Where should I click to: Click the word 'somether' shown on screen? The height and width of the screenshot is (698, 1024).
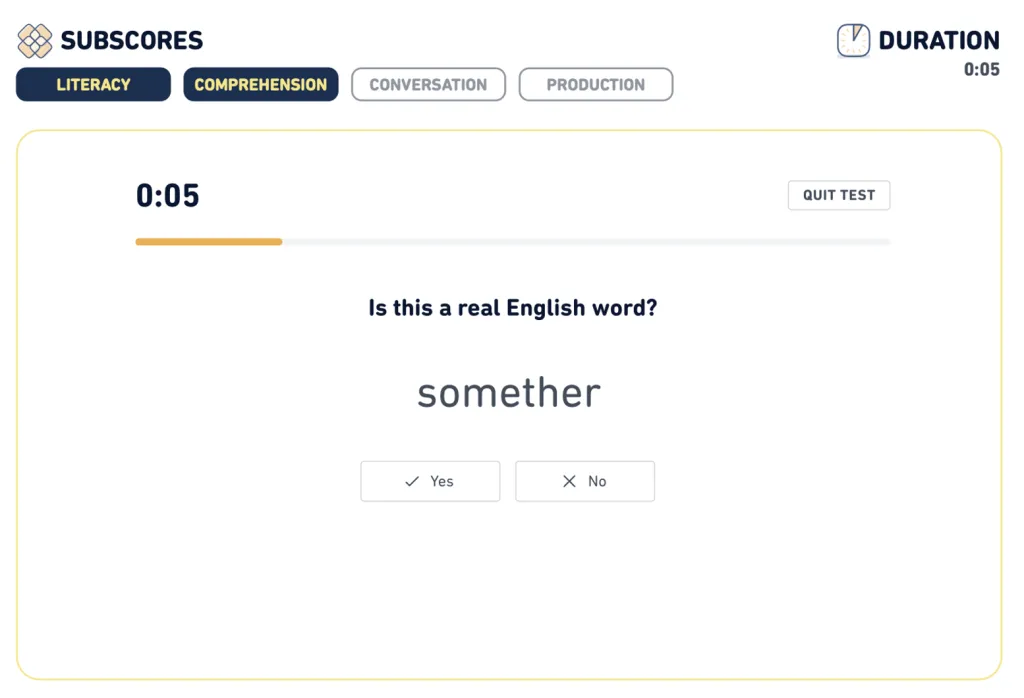tap(509, 392)
